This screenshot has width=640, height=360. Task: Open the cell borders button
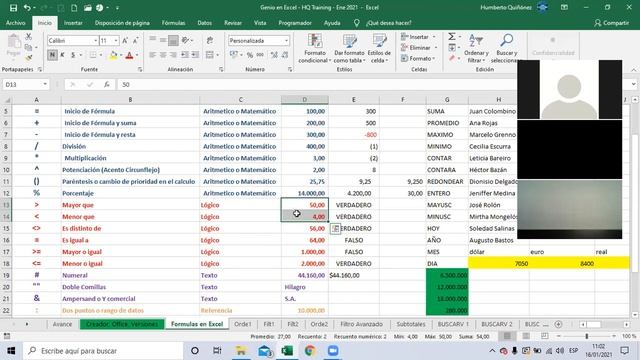(x=93, y=55)
